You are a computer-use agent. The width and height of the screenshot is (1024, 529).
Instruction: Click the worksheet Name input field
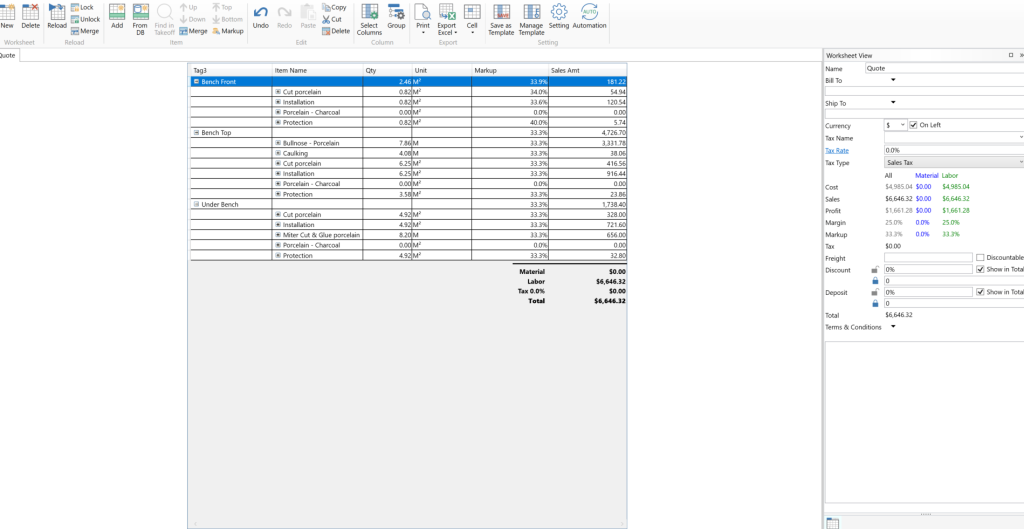coord(943,69)
